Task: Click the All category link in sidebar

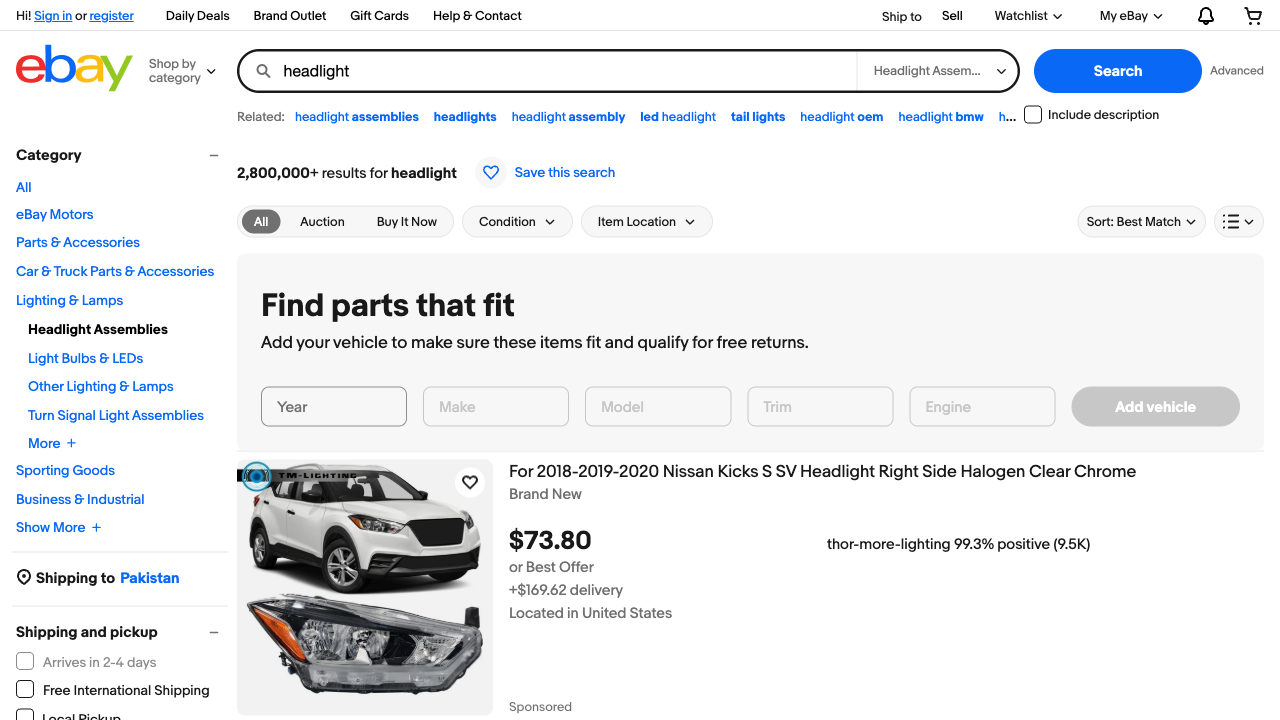Action: [24, 187]
